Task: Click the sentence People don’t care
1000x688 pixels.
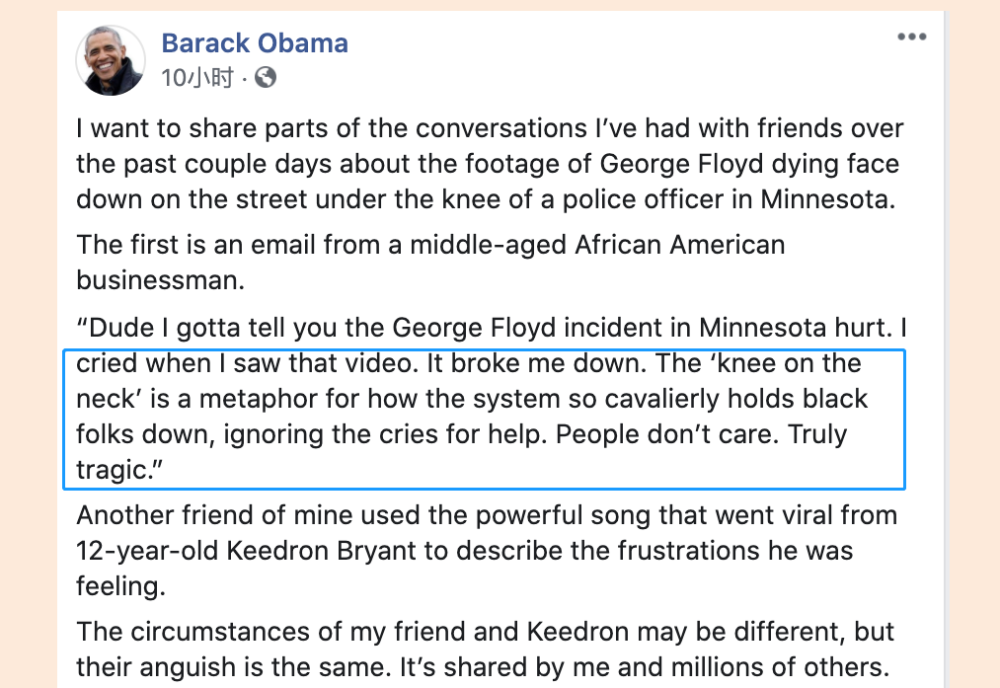Action: pyautogui.click(x=667, y=434)
